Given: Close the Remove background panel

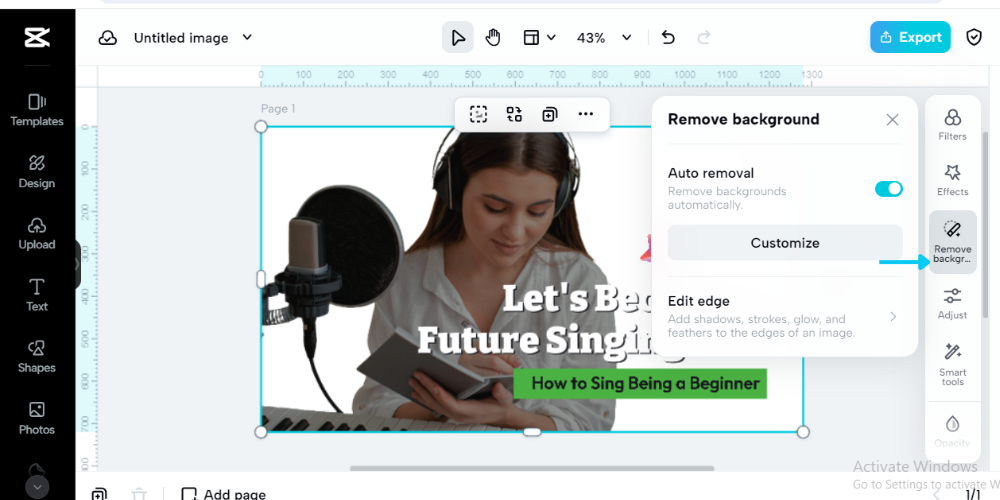Looking at the screenshot, I should tap(892, 119).
